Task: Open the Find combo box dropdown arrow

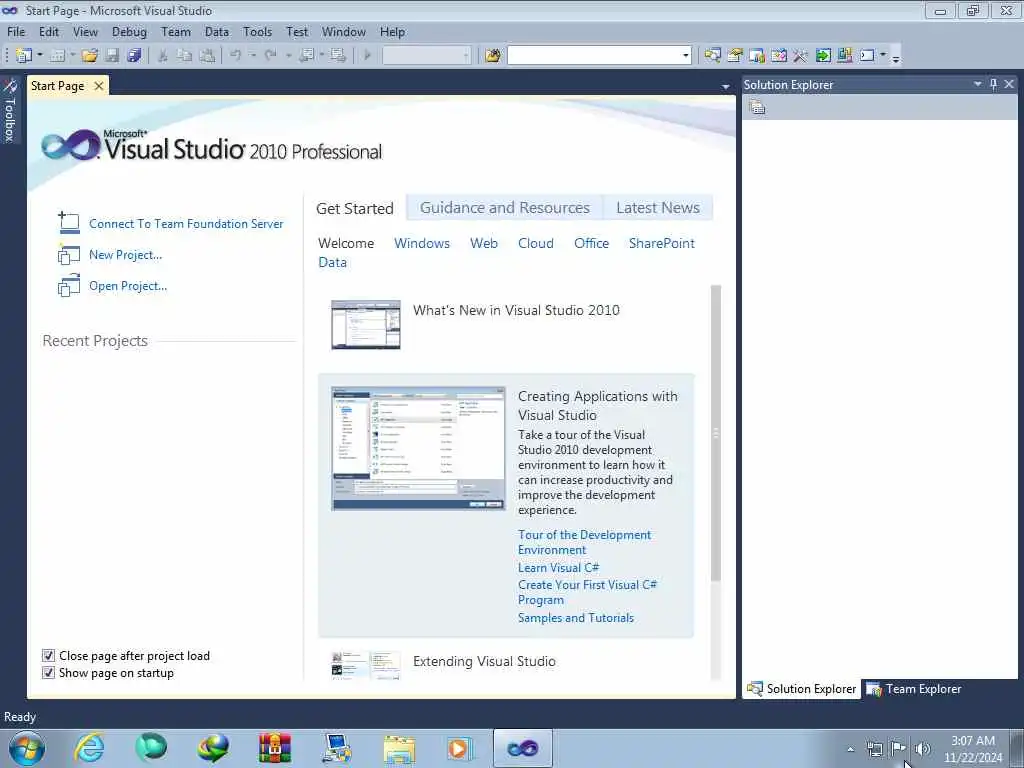Action: (685, 56)
